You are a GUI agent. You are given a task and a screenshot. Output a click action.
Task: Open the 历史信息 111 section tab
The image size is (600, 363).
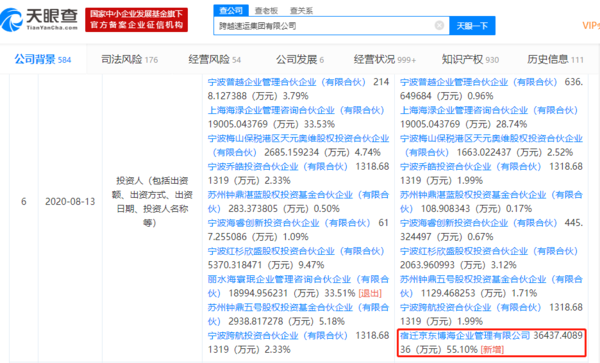coord(555,59)
